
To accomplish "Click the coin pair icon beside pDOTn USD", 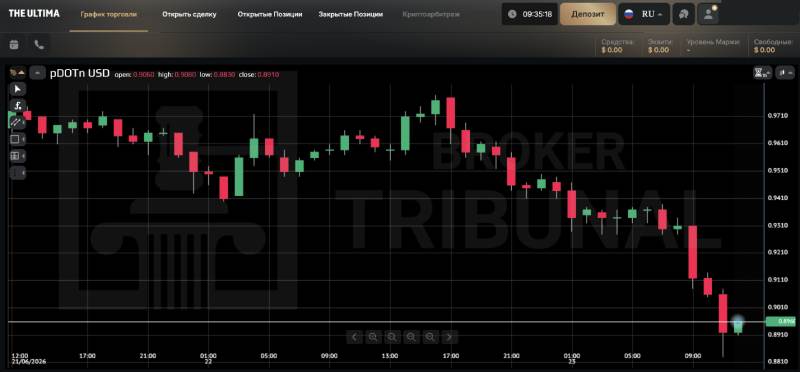I will click(17, 73).
